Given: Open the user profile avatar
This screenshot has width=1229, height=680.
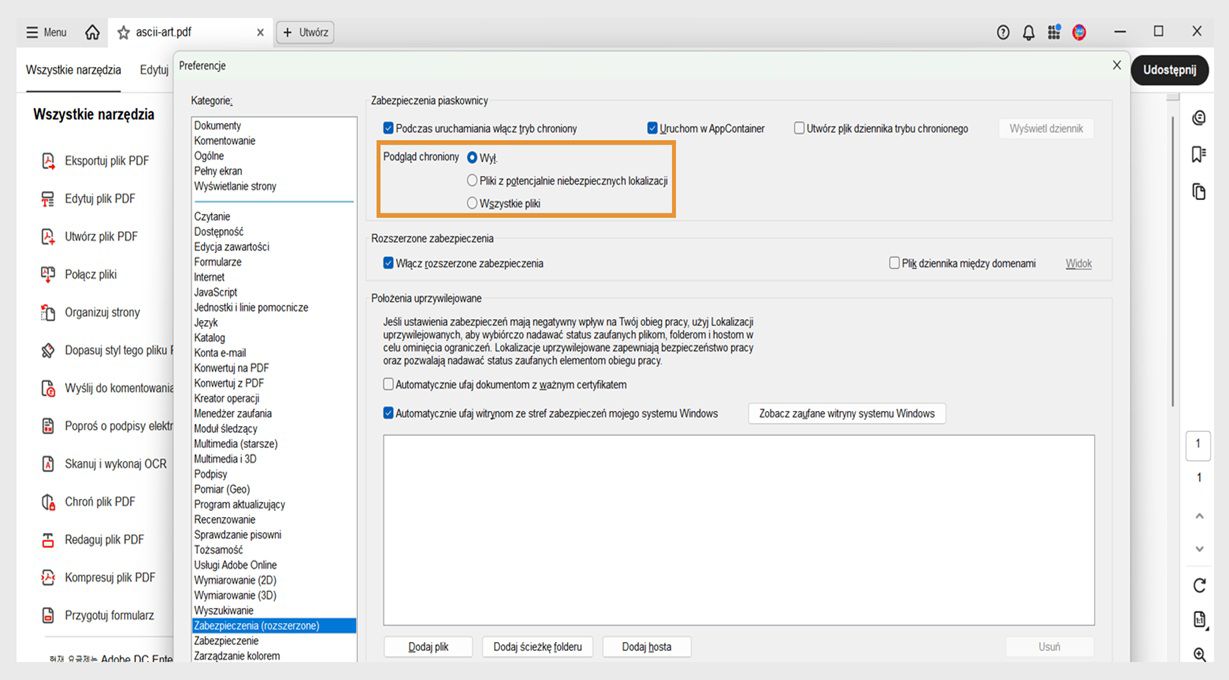Looking at the screenshot, I should (1079, 32).
